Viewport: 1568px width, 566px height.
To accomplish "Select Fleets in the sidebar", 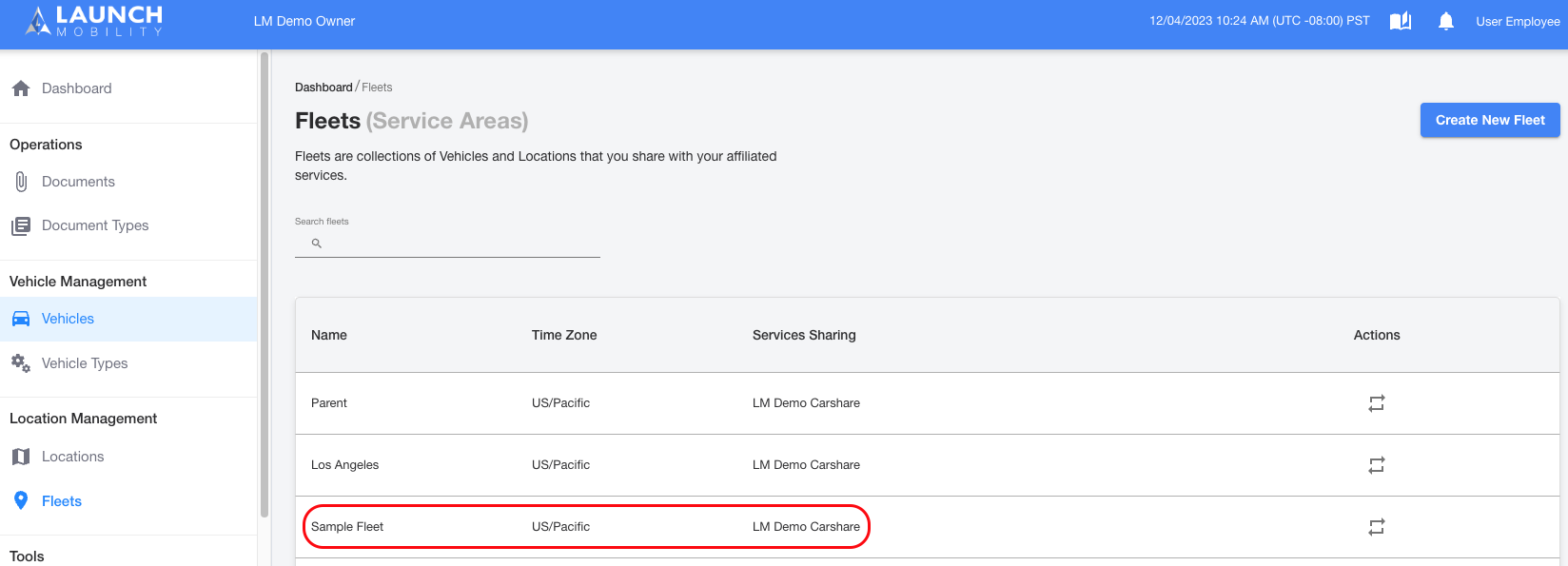I will pos(128,501).
